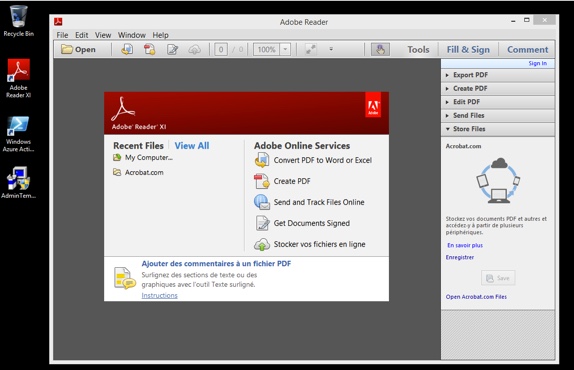Minimize the Adobe Reader window
Screen dimensions: 574x370
[513, 21]
